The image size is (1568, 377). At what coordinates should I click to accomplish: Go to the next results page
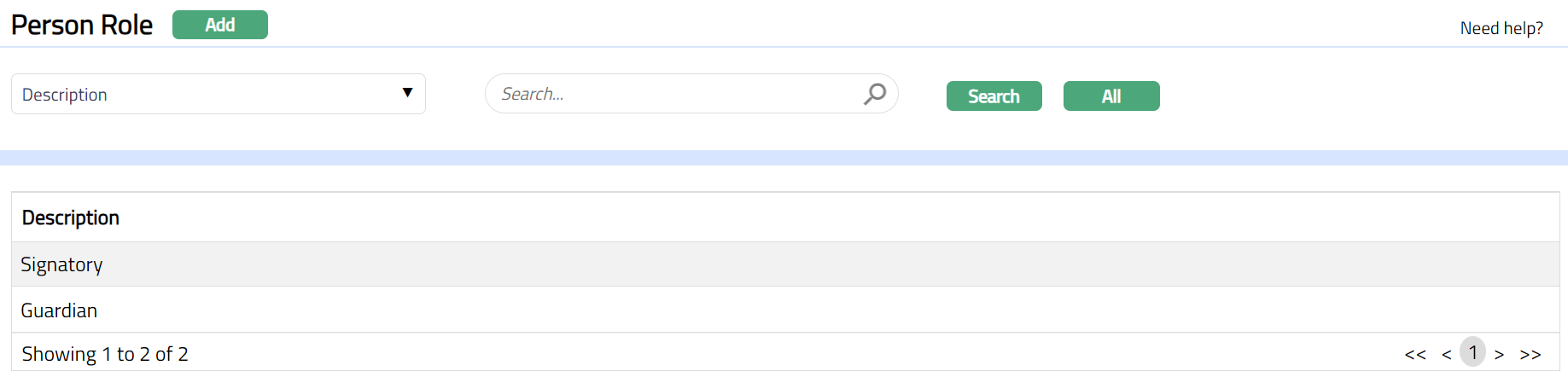click(1499, 354)
